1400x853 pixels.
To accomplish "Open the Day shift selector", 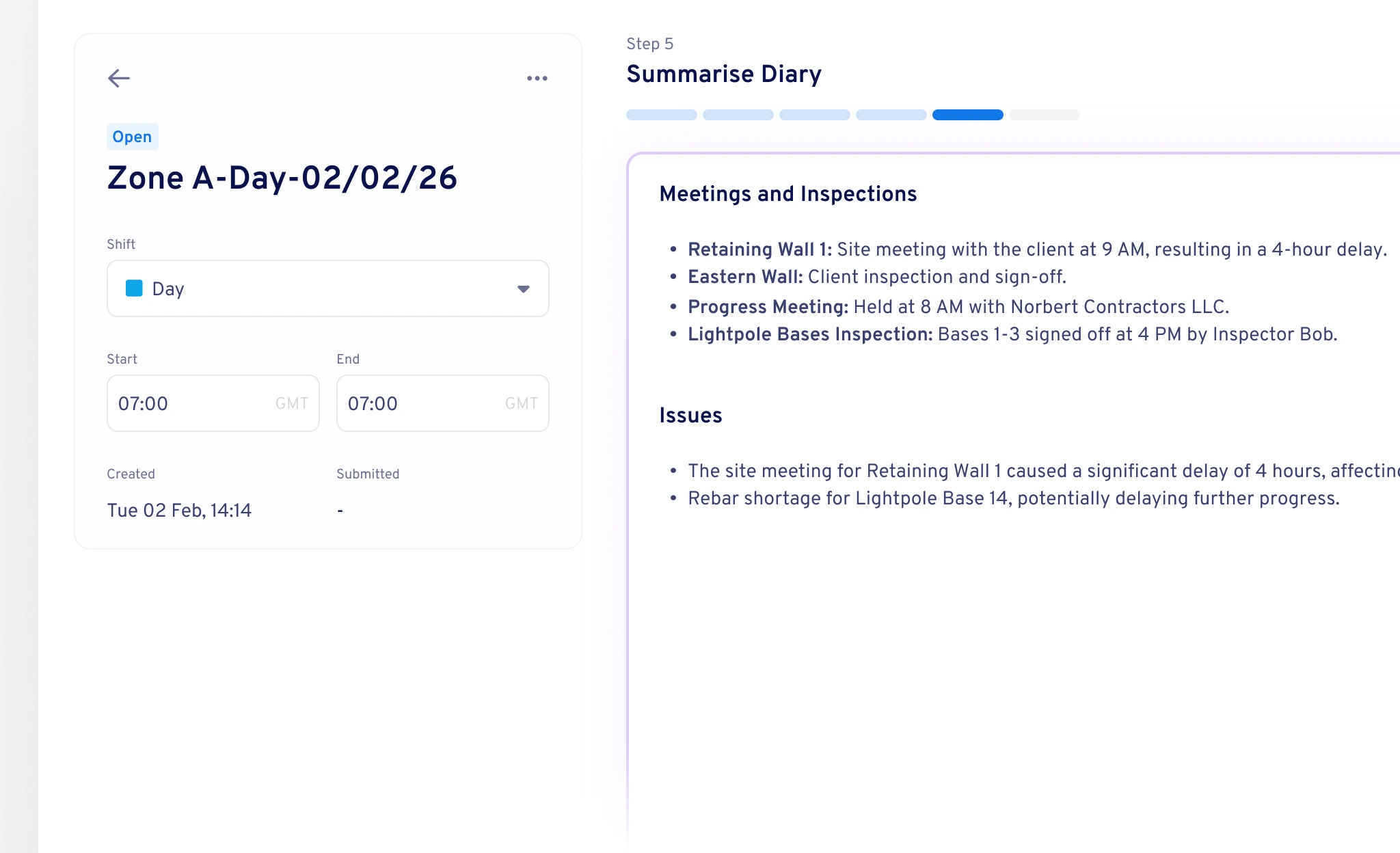I will [328, 288].
